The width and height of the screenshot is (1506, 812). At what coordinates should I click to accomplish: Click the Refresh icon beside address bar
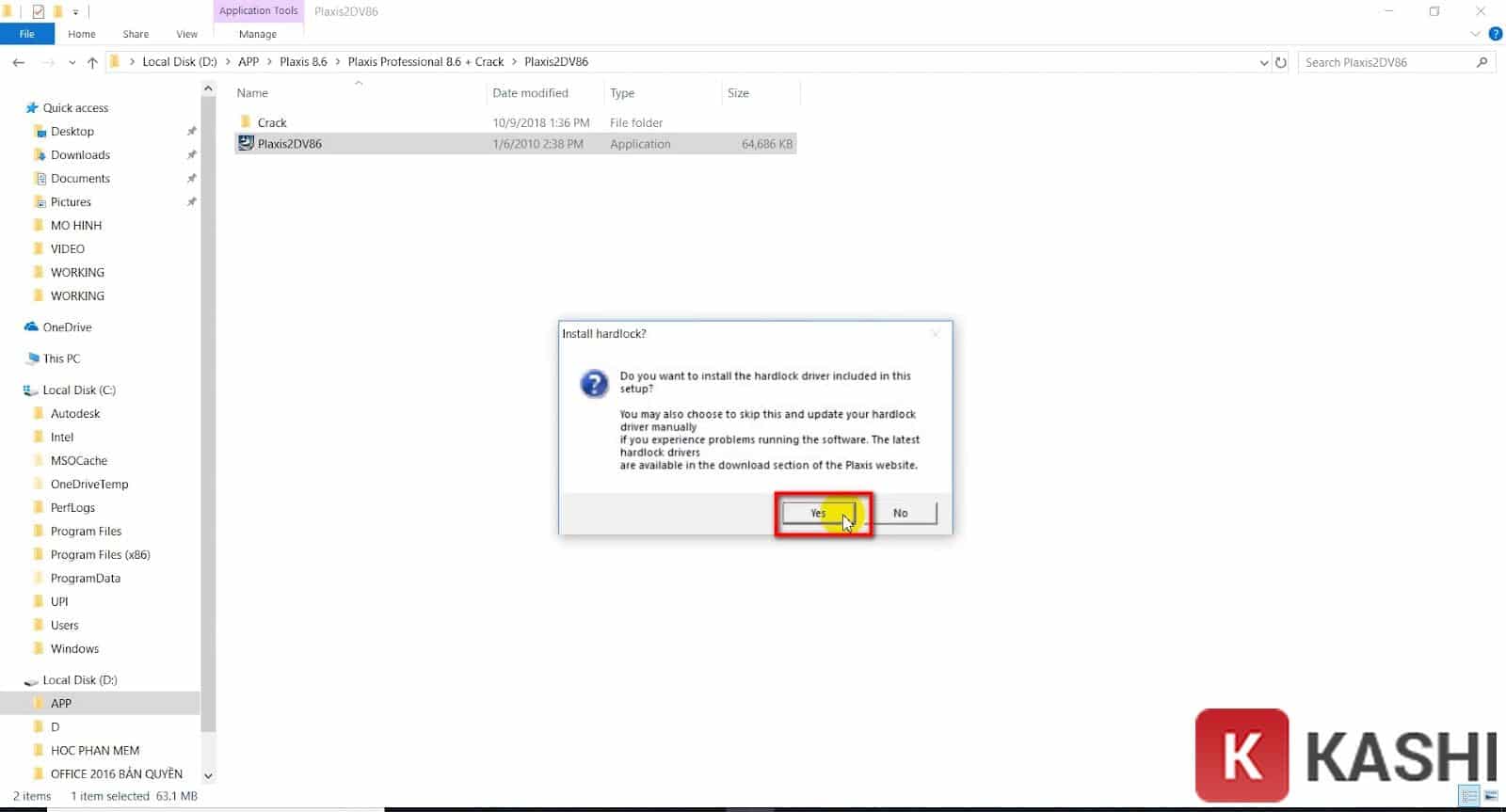click(x=1280, y=62)
